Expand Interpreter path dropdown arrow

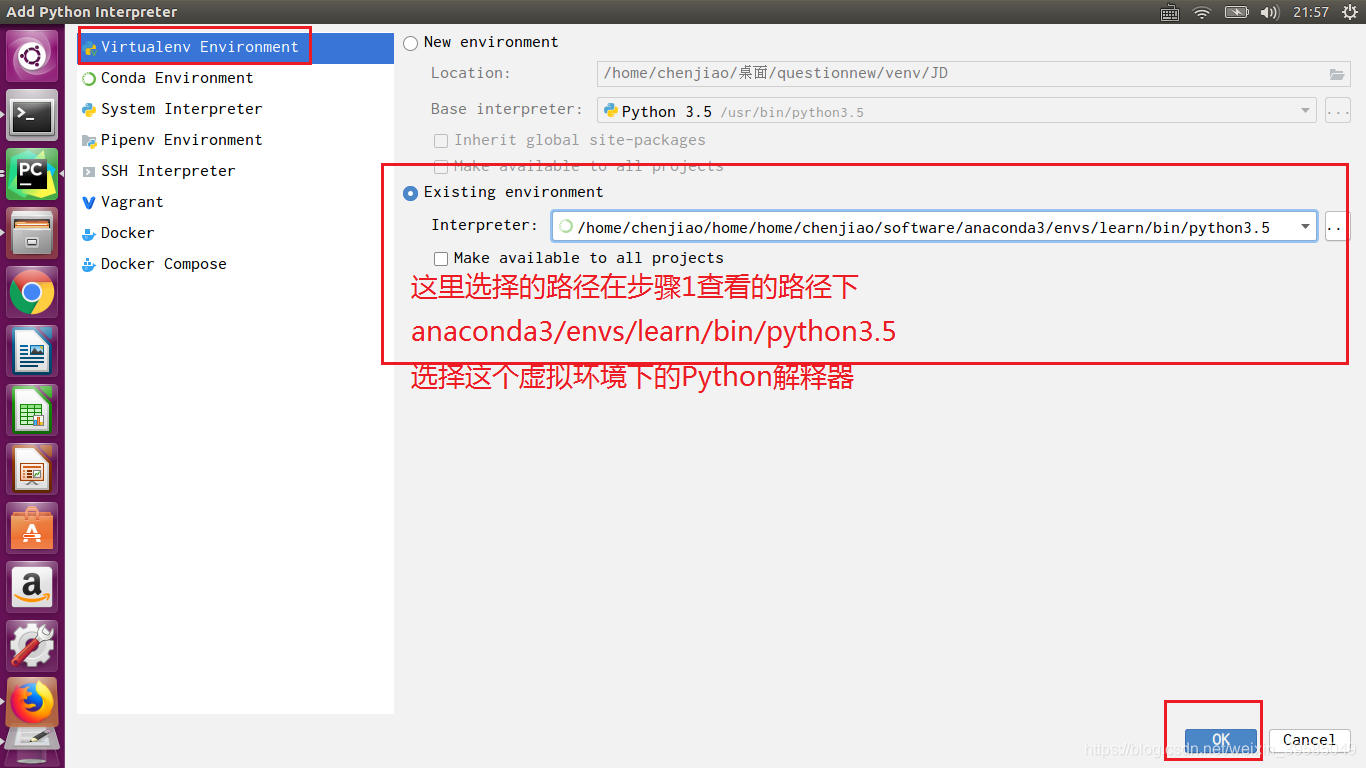click(1305, 227)
